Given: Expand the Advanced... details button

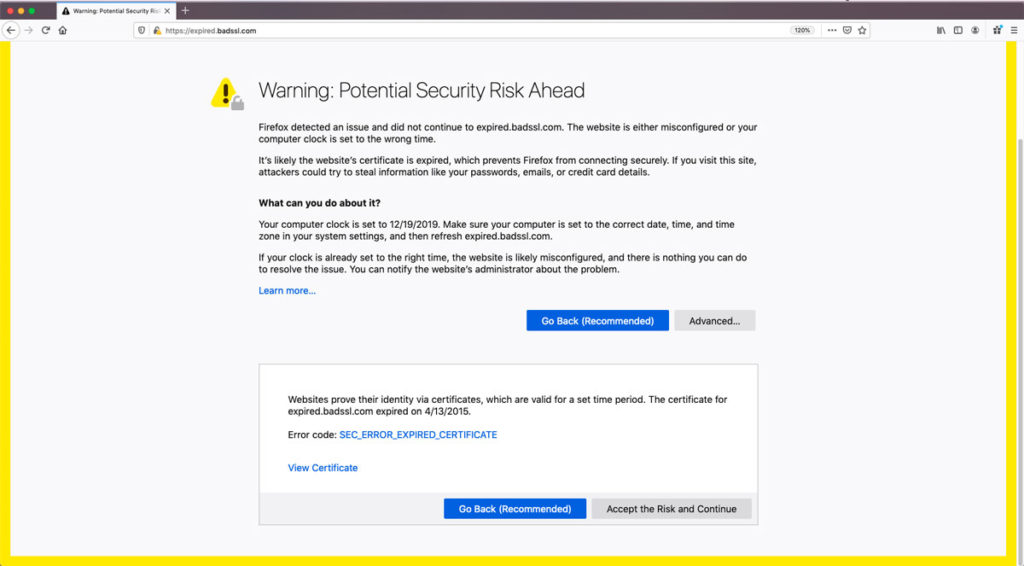Looking at the screenshot, I should [x=714, y=321].
